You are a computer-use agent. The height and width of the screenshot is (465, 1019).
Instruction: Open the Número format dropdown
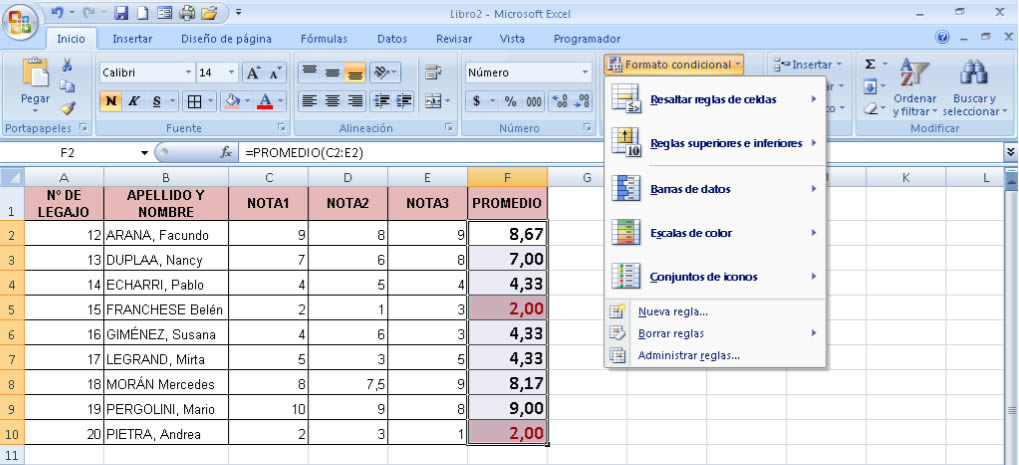coord(586,73)
